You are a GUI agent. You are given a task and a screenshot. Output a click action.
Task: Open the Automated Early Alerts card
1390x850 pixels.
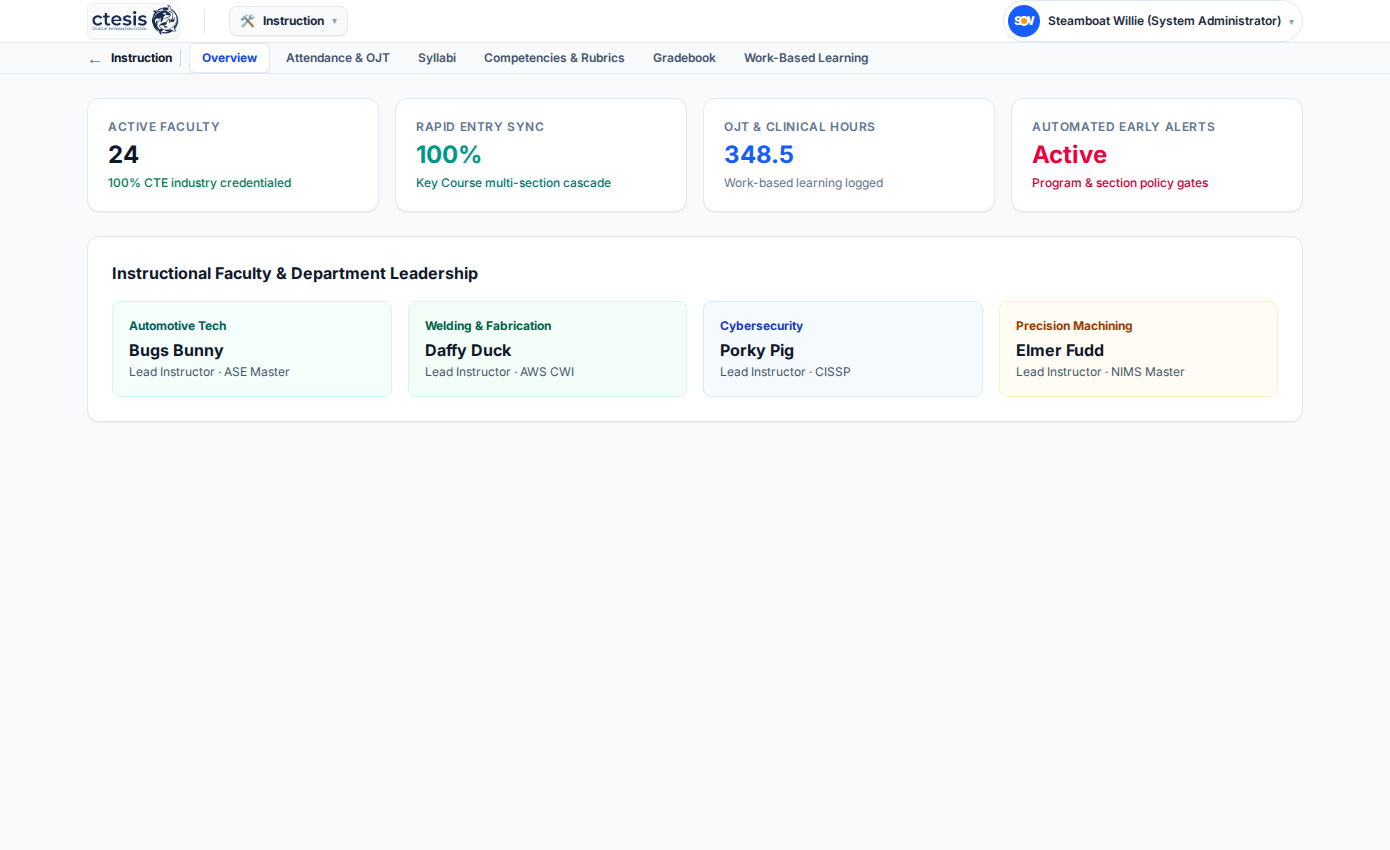tap(1157, 155)
